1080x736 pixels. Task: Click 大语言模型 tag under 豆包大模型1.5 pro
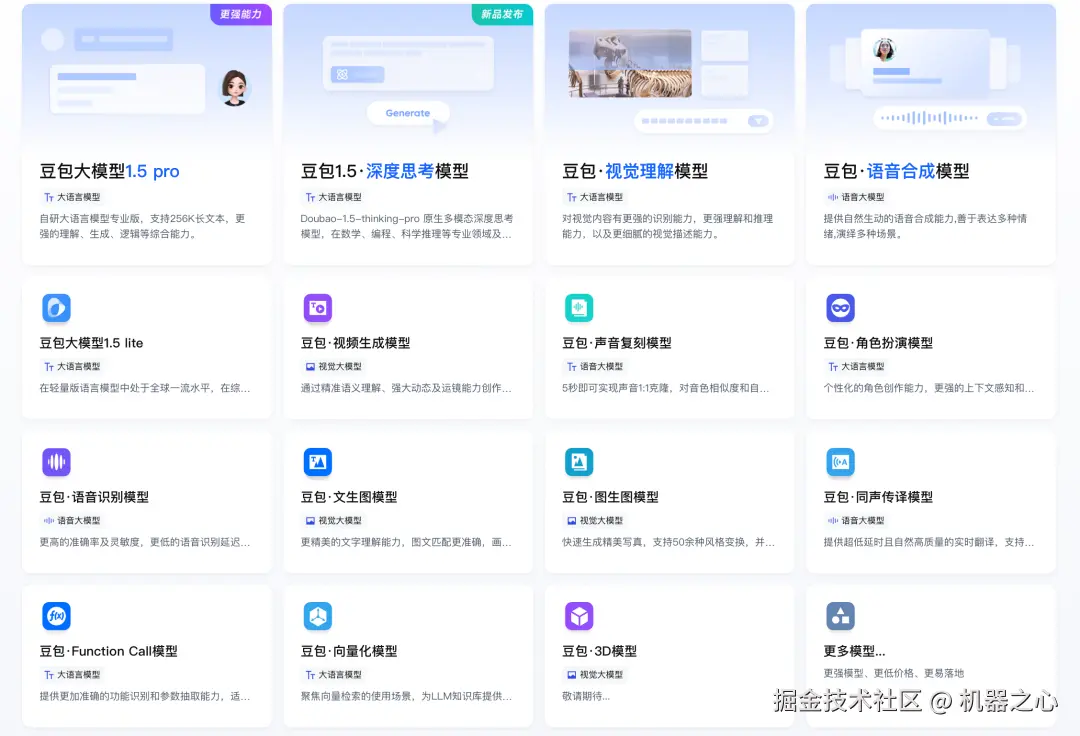tap(72, 197)
